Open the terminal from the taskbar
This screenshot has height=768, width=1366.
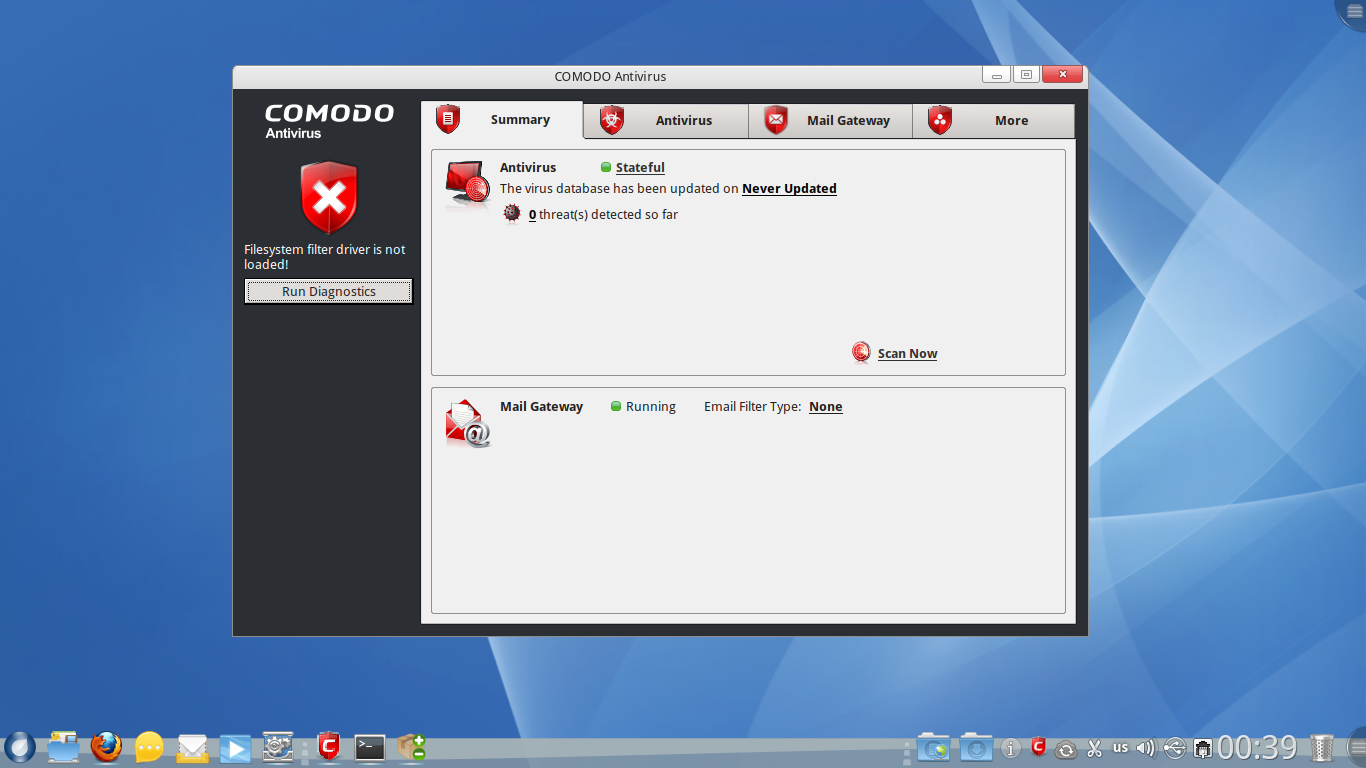(x=370, y=747)
